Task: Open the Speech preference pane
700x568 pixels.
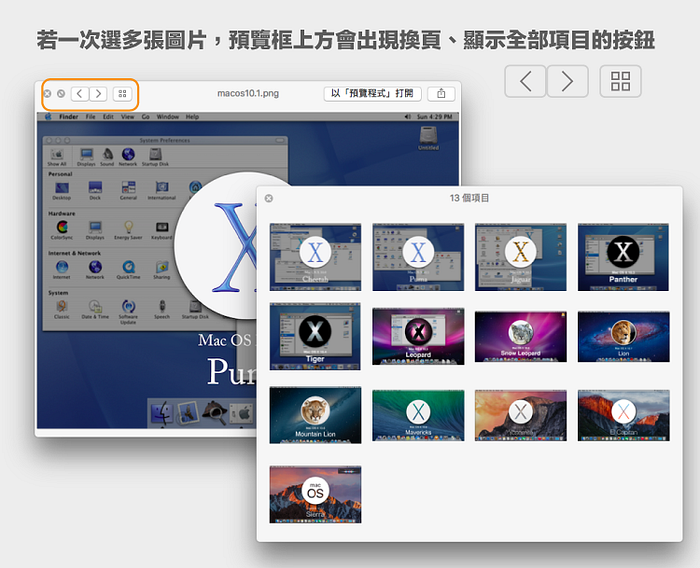Action: [162, 309]
